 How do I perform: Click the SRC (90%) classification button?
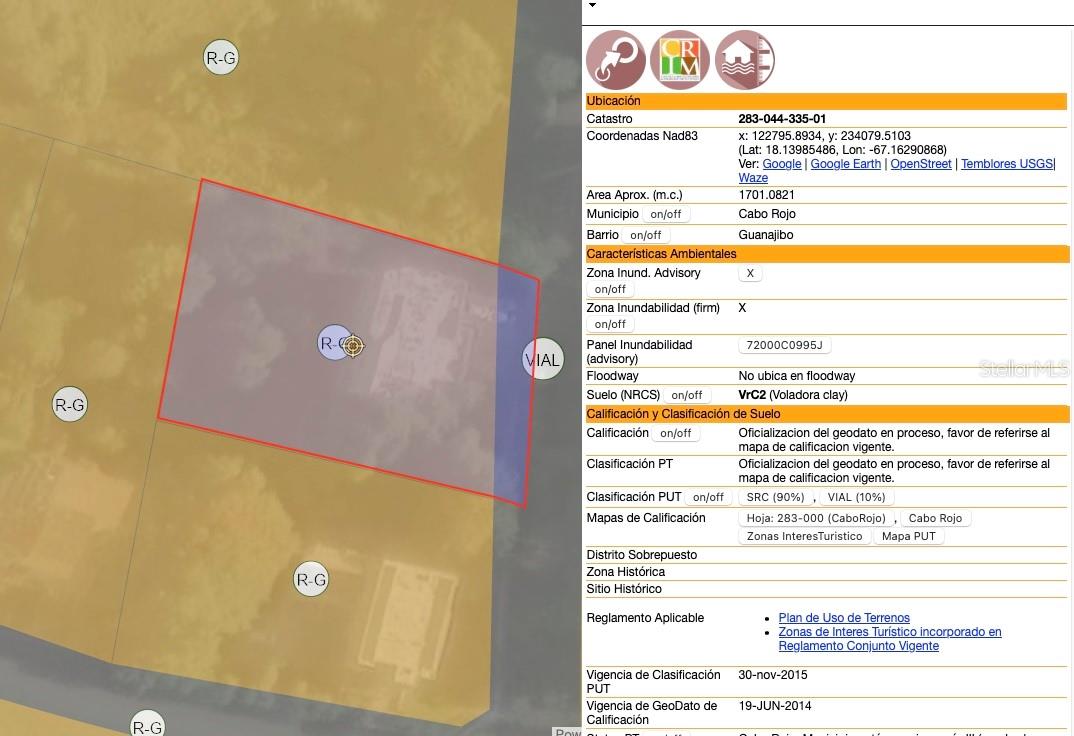[775, 497]
